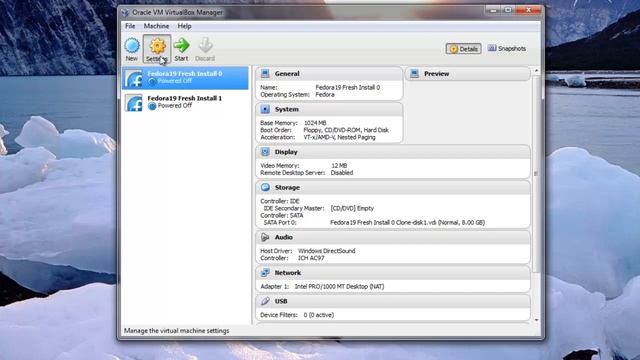
Task: Open the File menu
Action: pyautogui.click(x=130, y=26)
